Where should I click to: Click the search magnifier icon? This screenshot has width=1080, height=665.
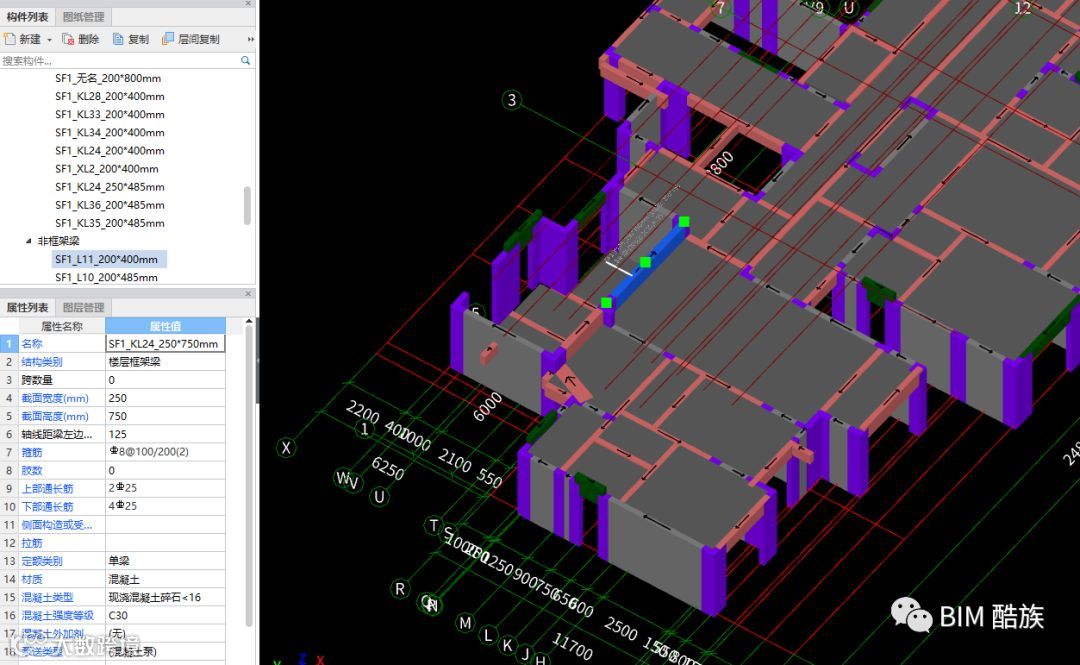pyautogui.click(x=246, y=61)
